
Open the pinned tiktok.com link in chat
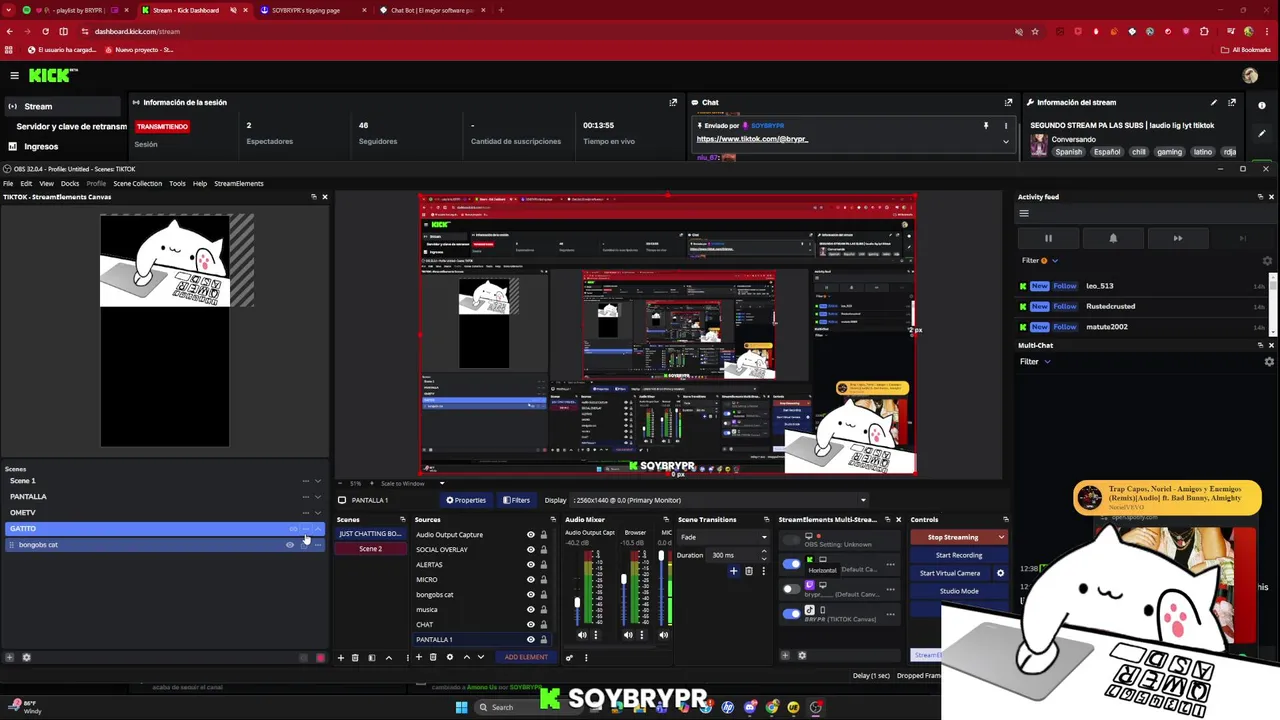tap(752, 139)
